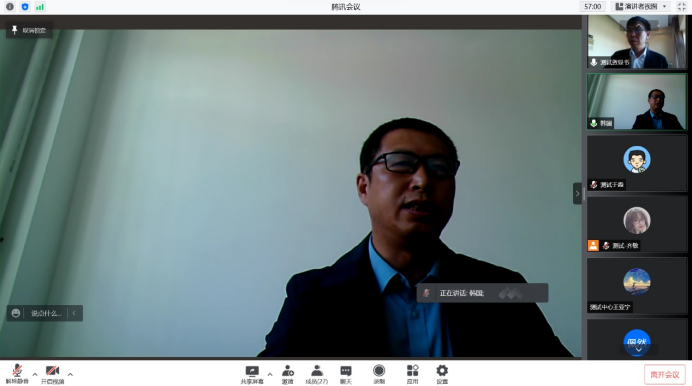
Task: Open the invite participants icon
Action: click(x=288, y=375)
